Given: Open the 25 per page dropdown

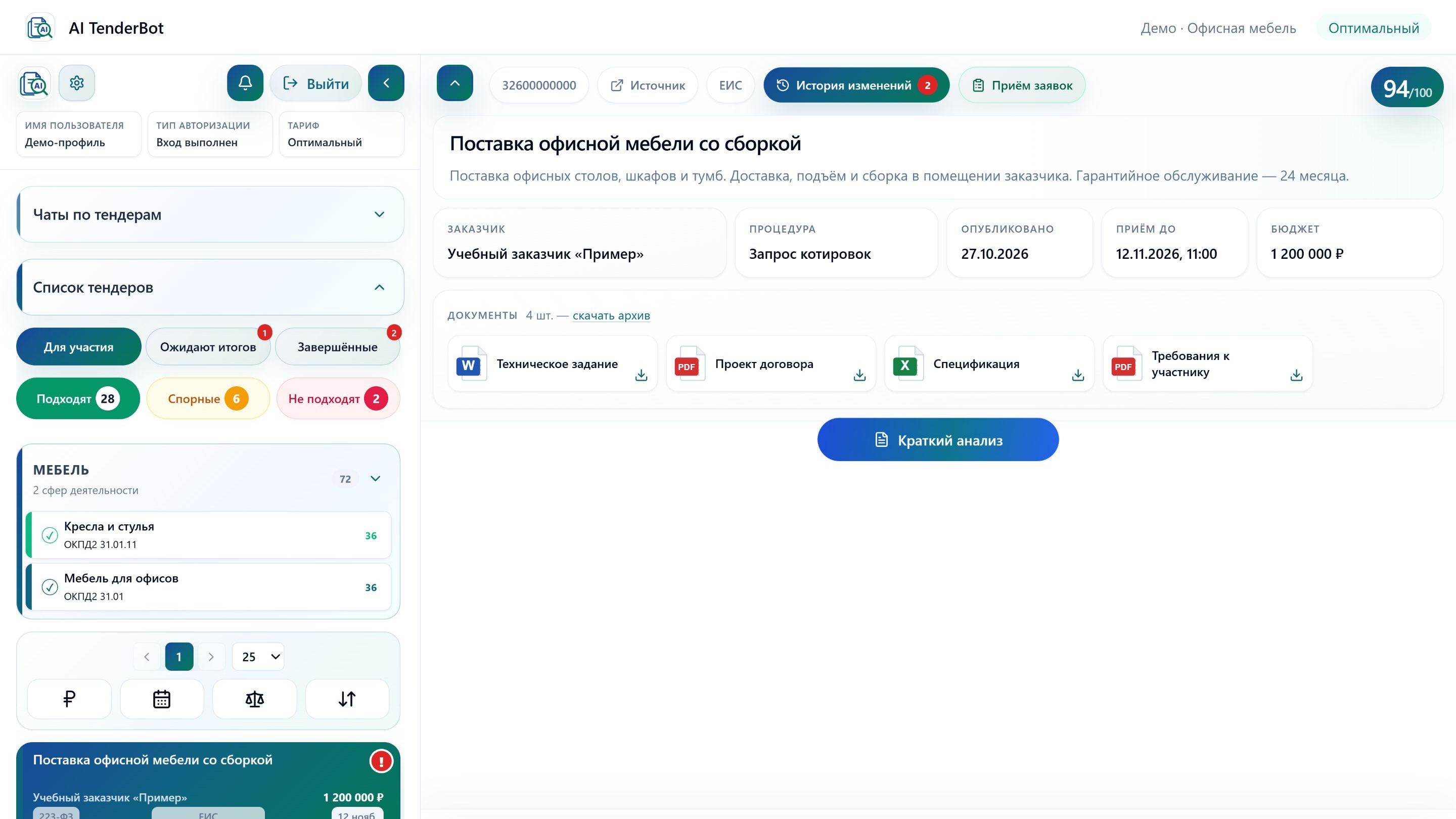Looking at the screenshot, I should pos(258,656).
